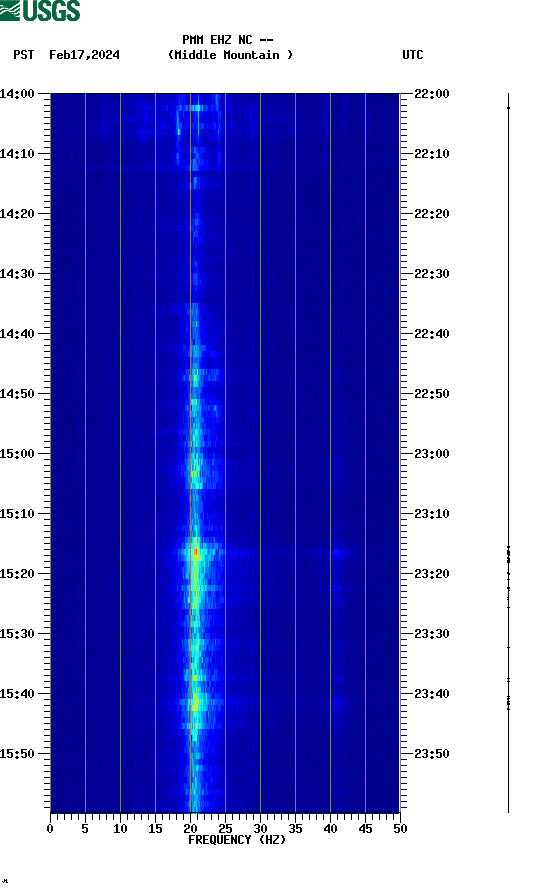552x892 pixels.
Task: Click the '23:40' UTC time label
Action: [431, 694]
